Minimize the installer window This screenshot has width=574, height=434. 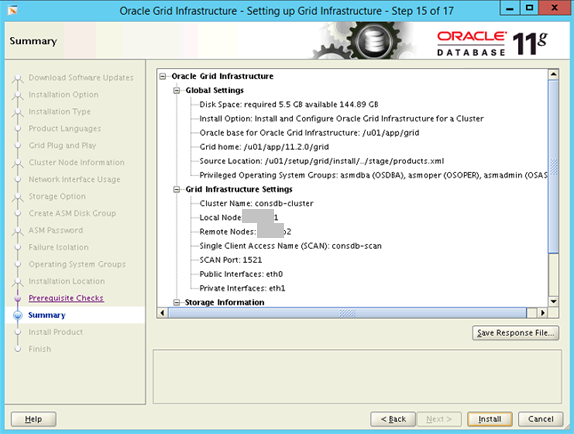510,8
